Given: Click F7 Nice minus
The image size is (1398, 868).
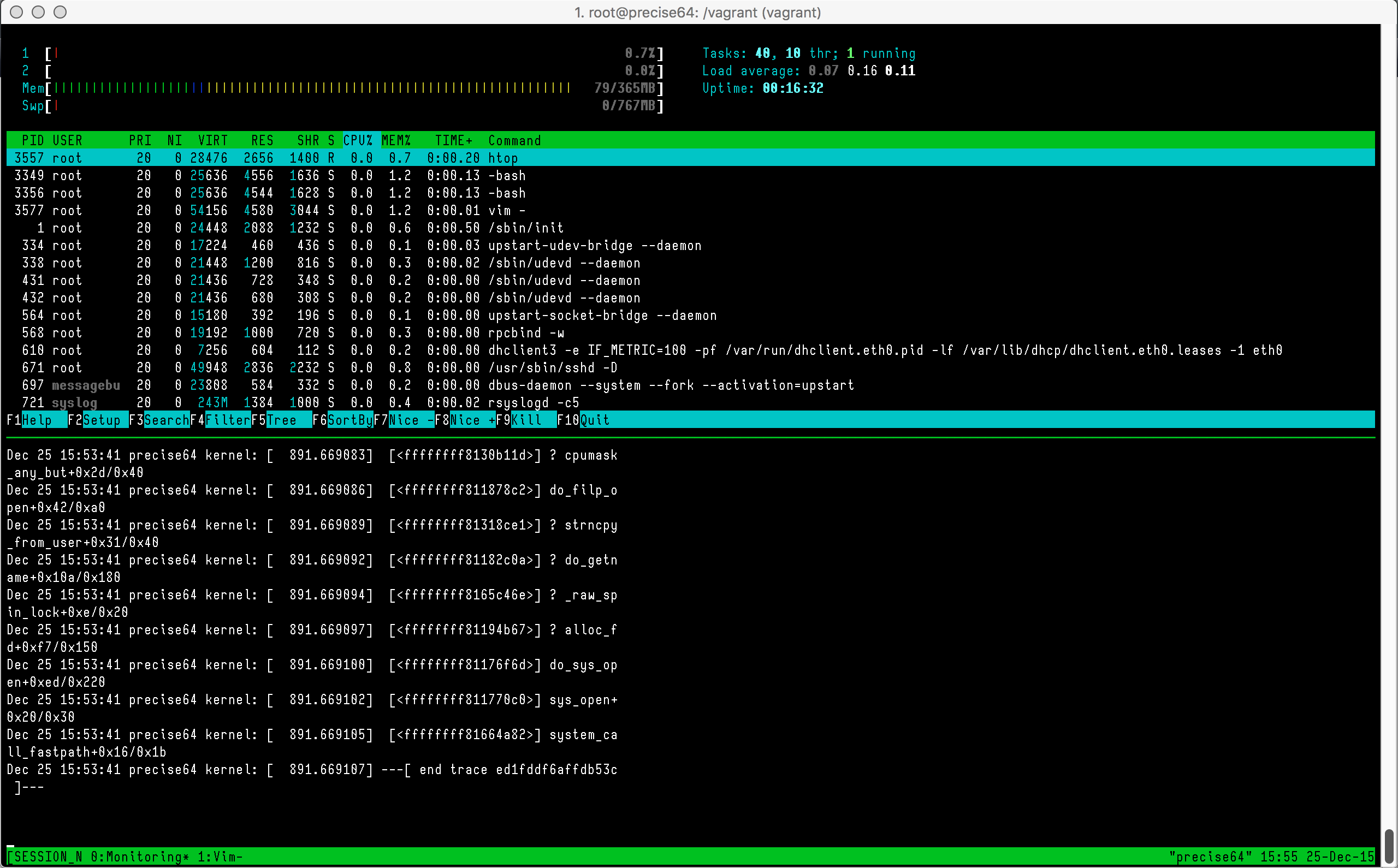Looking at the screenshot, I should [x=411, y=420].
